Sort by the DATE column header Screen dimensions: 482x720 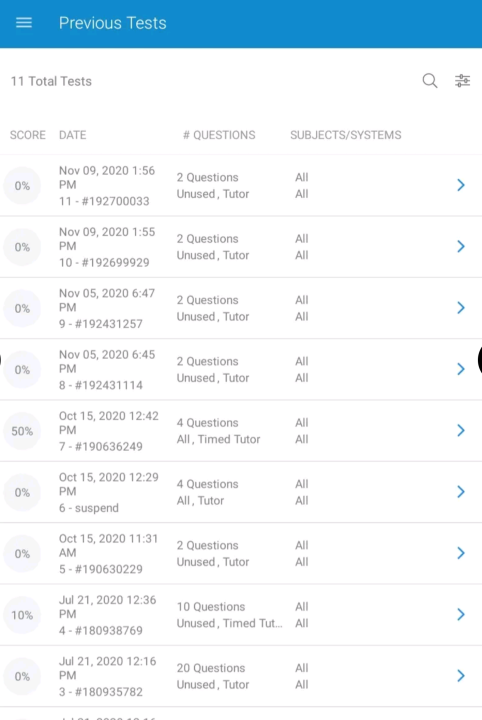click(73, 135)
